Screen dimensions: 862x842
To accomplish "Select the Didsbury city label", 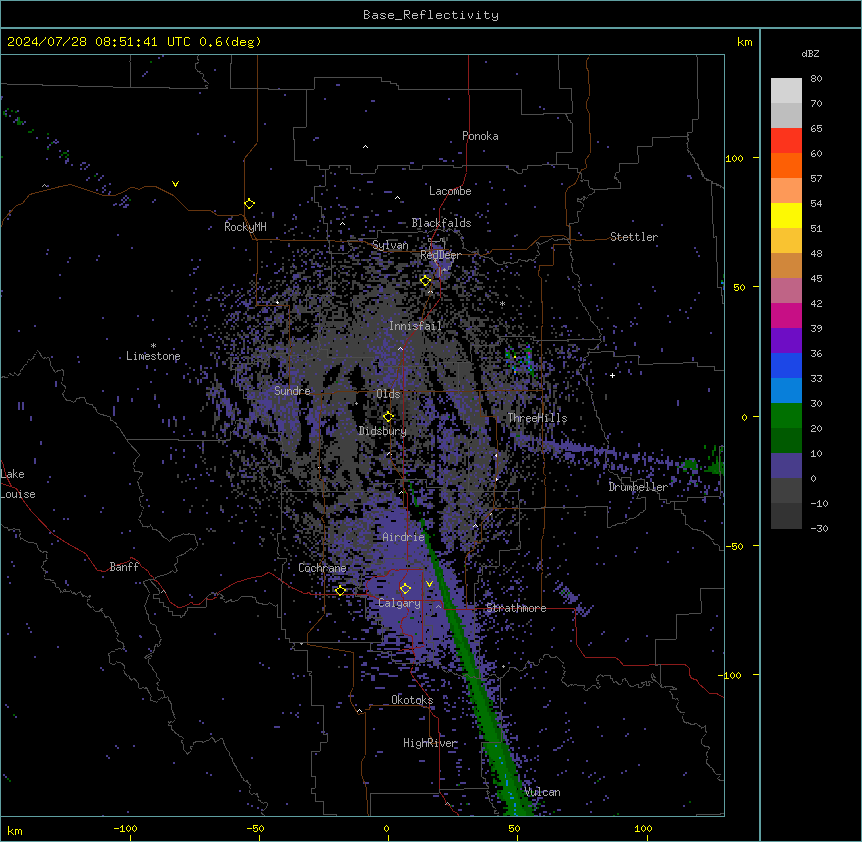I will tap(382, 431).
